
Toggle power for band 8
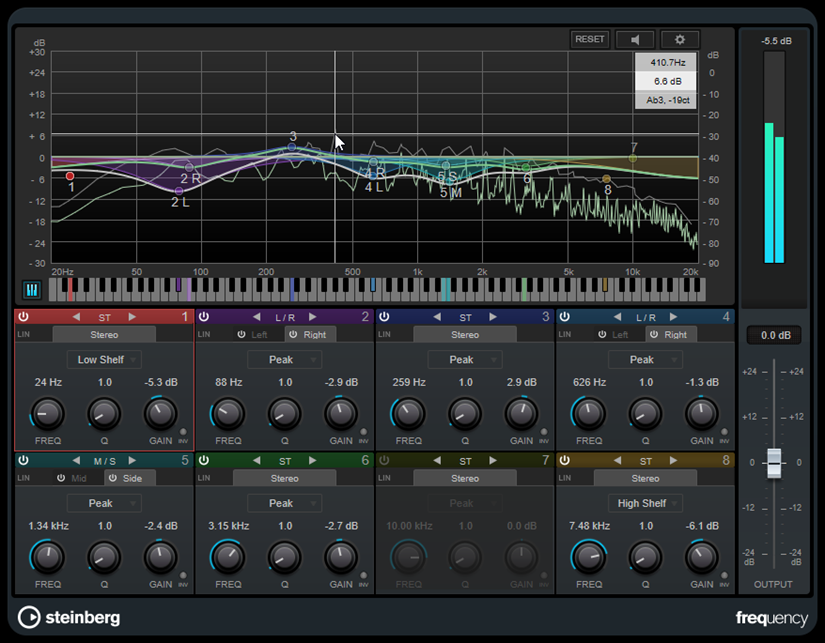click(x=565, y=460)
